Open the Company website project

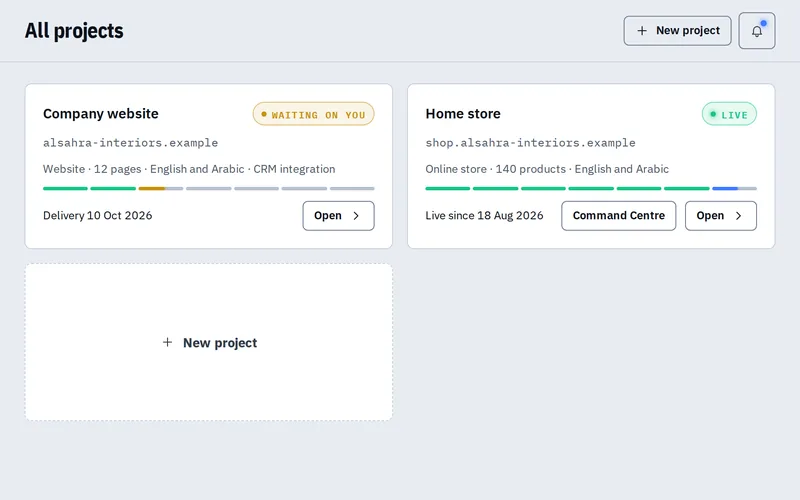coord(338,215)
